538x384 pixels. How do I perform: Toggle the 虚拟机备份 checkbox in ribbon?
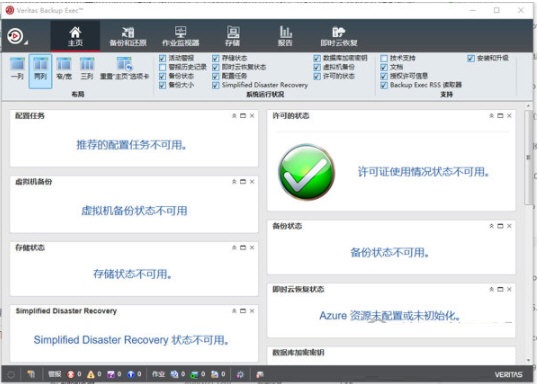click(x=317, y=67)
